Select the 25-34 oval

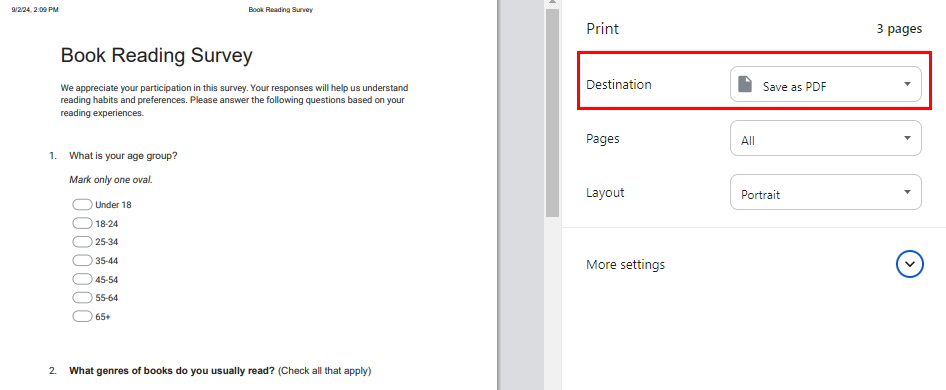tap(82, 242)
